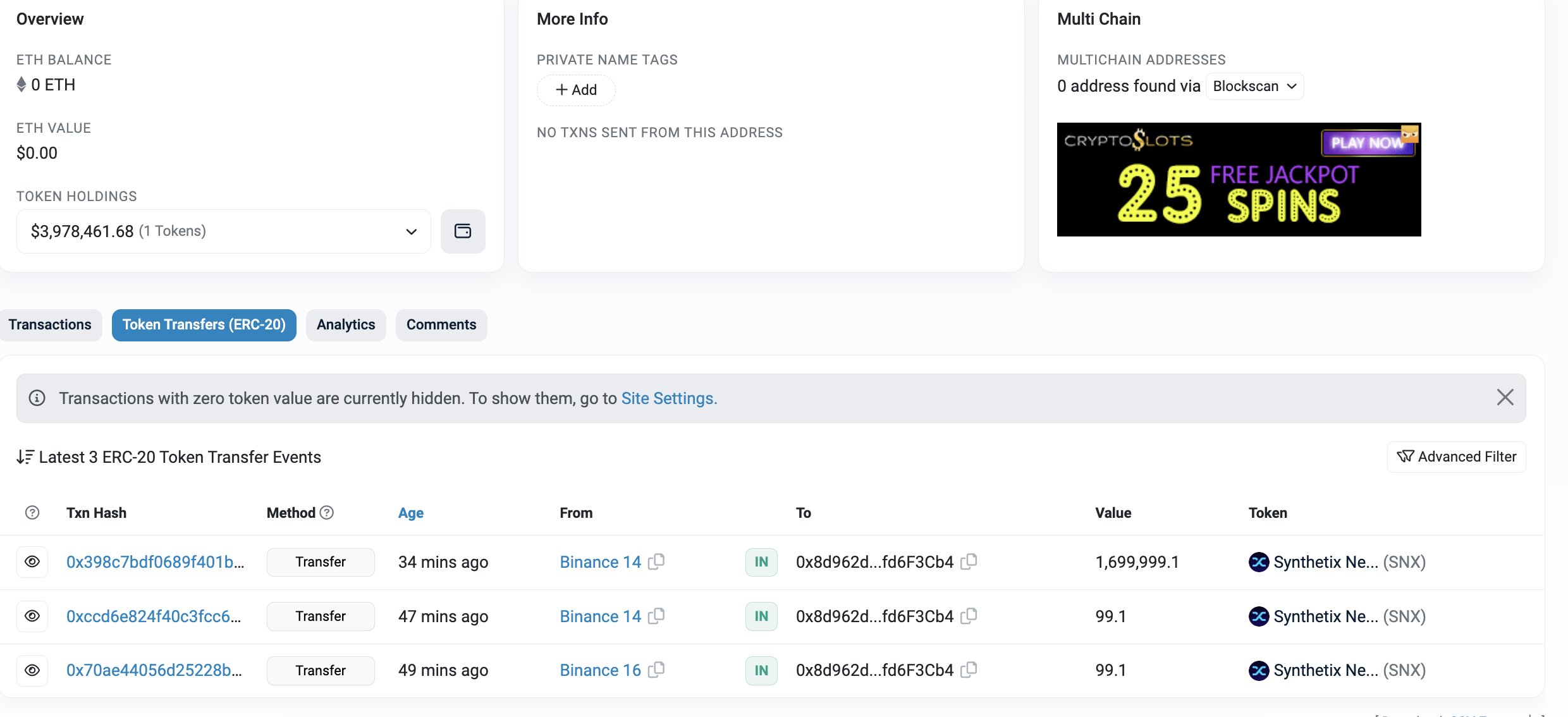Viewport: 1568px width, 717px height.
Task: Click the CryptoSlots free jackpot spins banner
Action: (x=1239, y=180)
